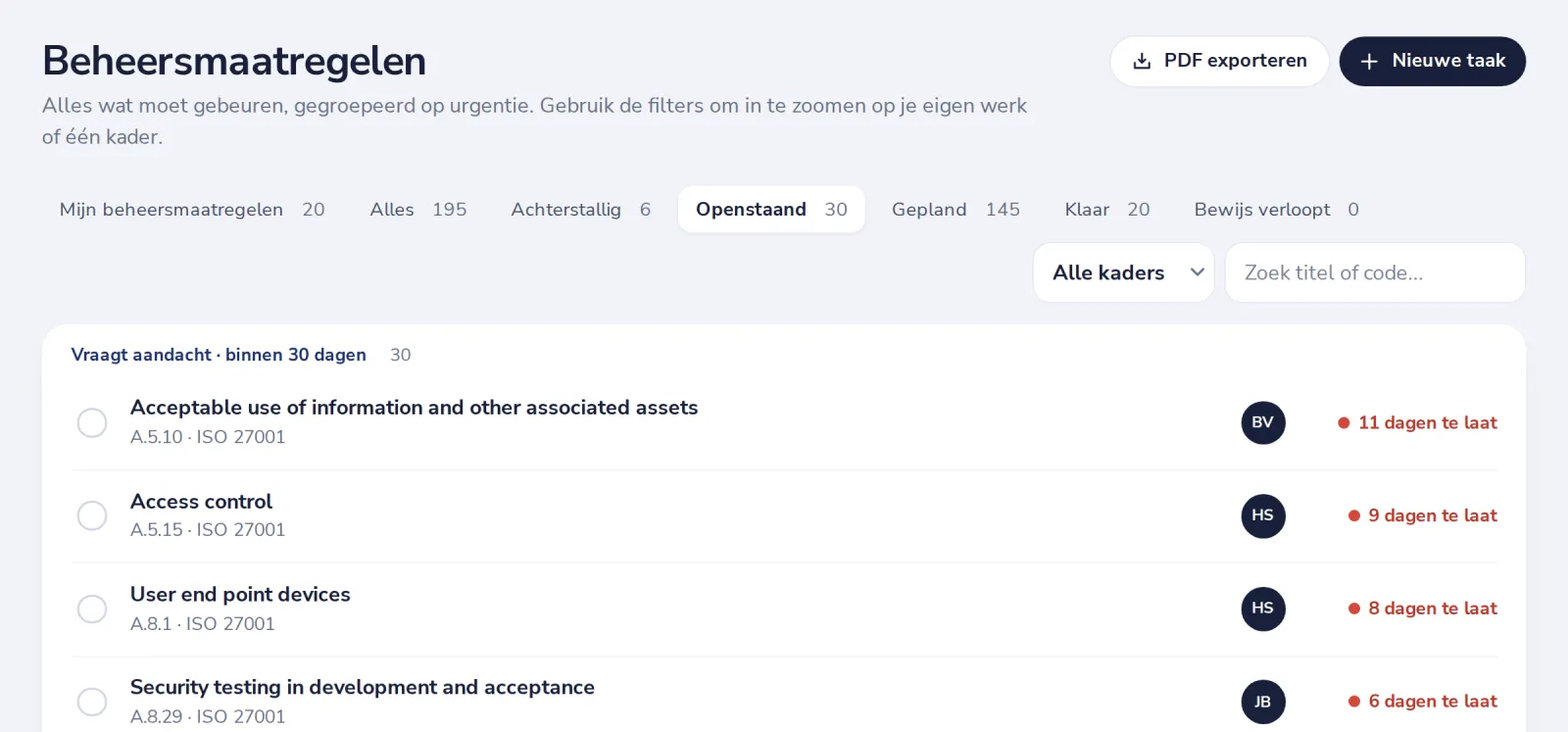
Task: Click the plus icon on Nieuwe taak
Action: (x=1369, y=62)
